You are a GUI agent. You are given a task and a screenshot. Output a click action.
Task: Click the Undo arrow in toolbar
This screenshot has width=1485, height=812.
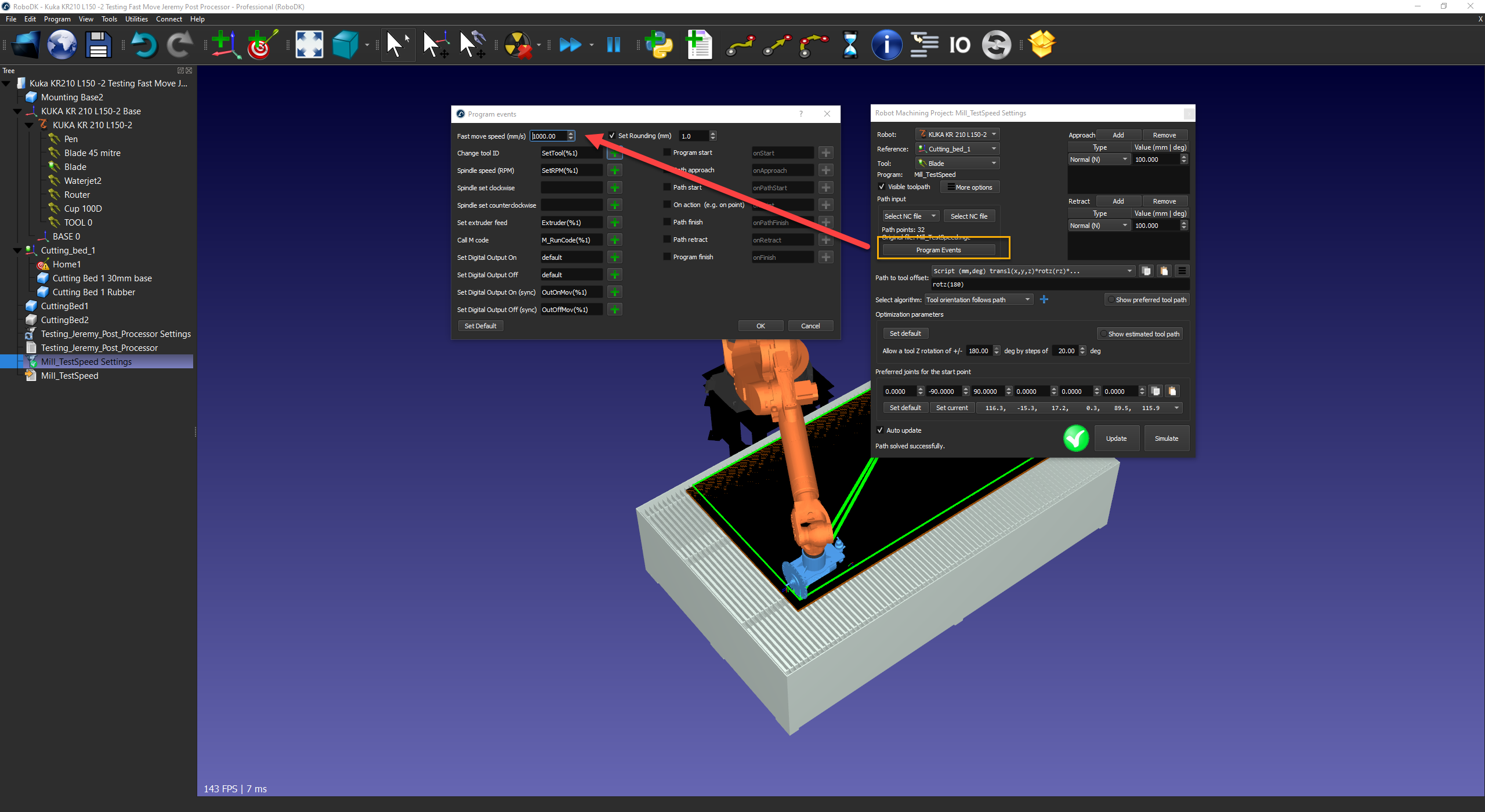(143, 45)
